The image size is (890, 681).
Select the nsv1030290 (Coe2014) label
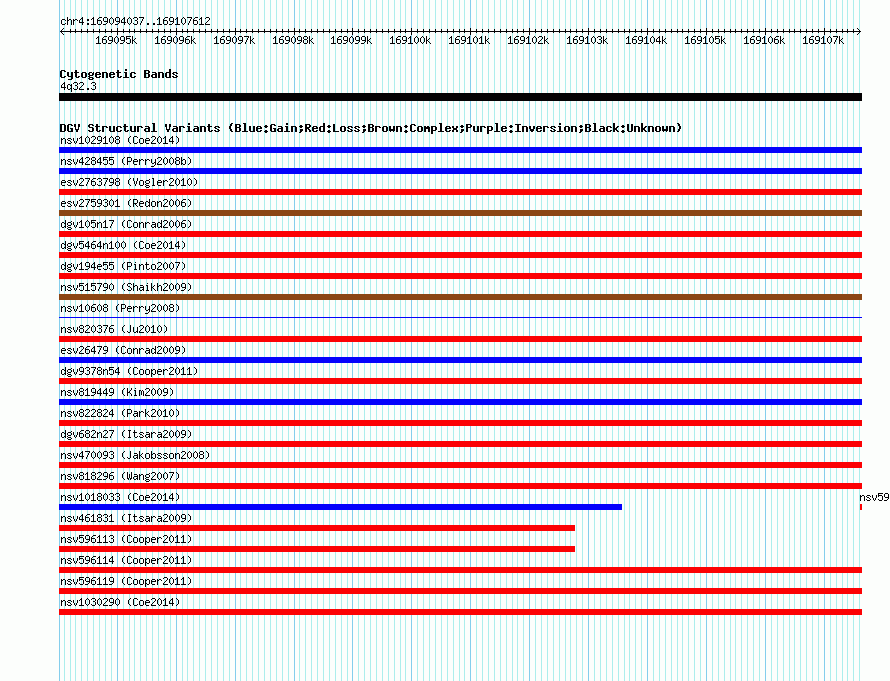coord(120,602)
